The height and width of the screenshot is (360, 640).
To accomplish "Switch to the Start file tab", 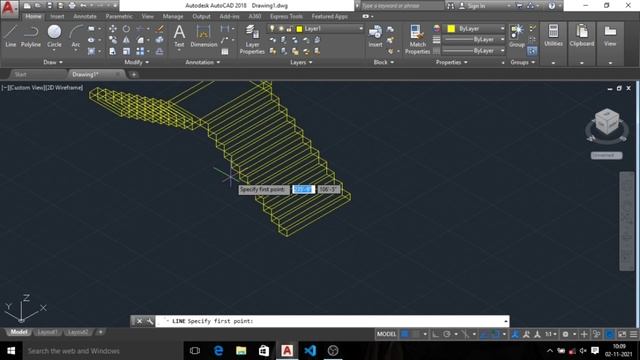I will 20,74.
